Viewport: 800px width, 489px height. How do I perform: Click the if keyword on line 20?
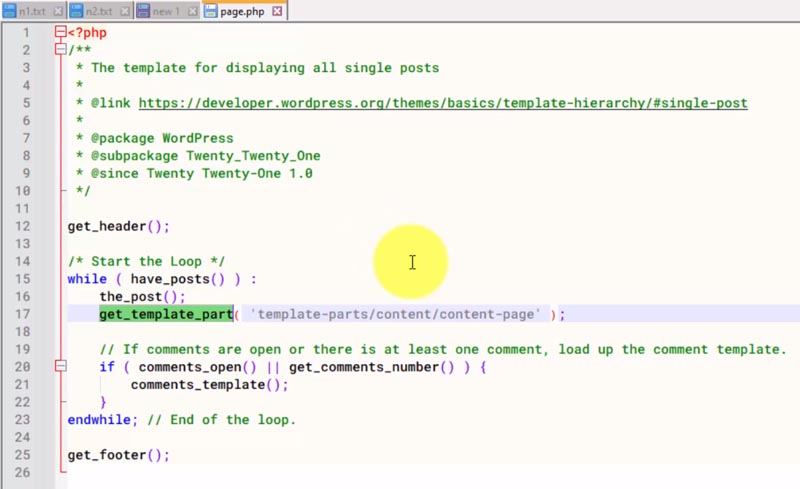tap(107, 367)
